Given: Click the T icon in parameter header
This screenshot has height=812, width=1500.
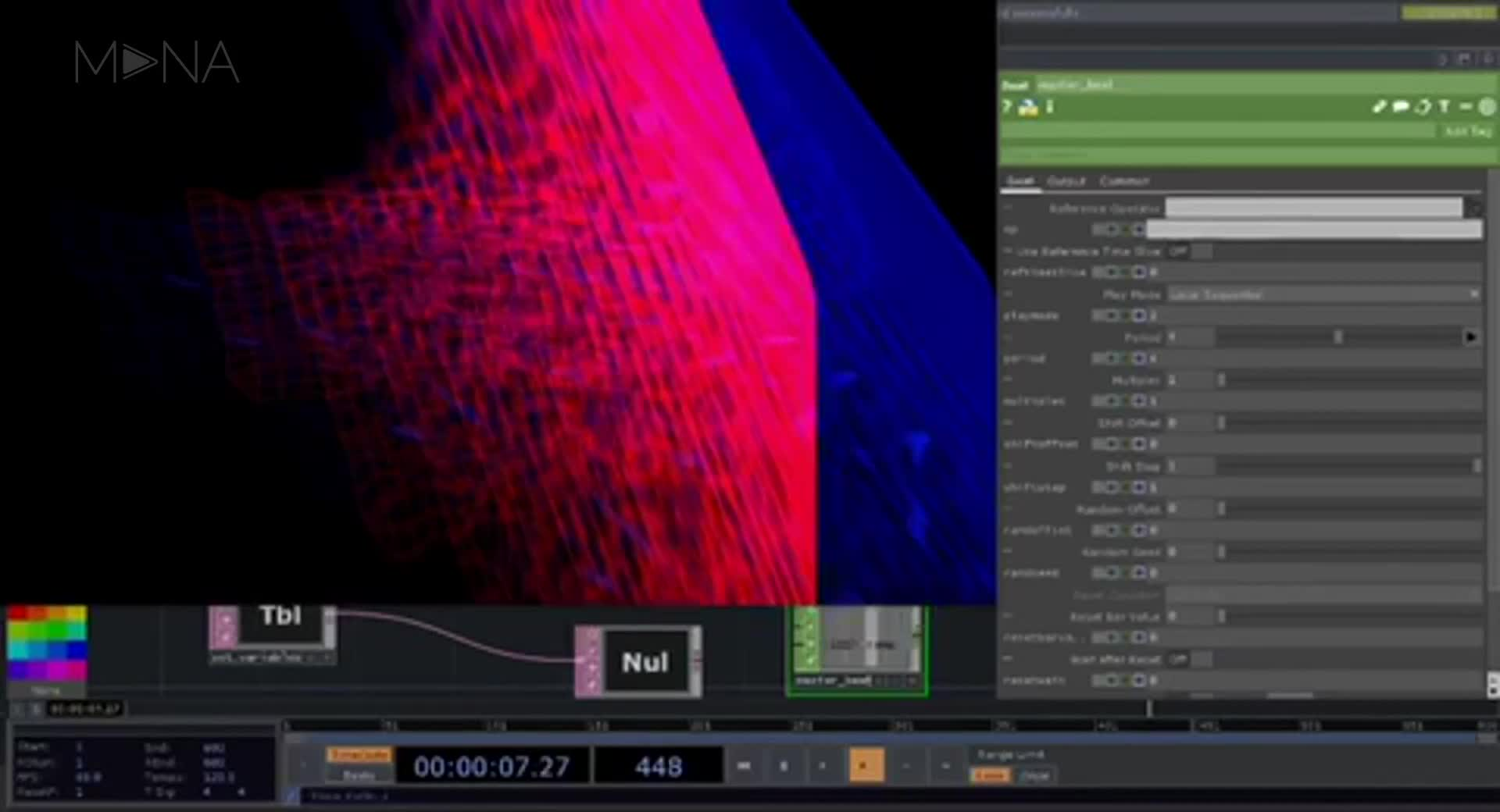Looking at the screenshot, I should pos(1445,107).
